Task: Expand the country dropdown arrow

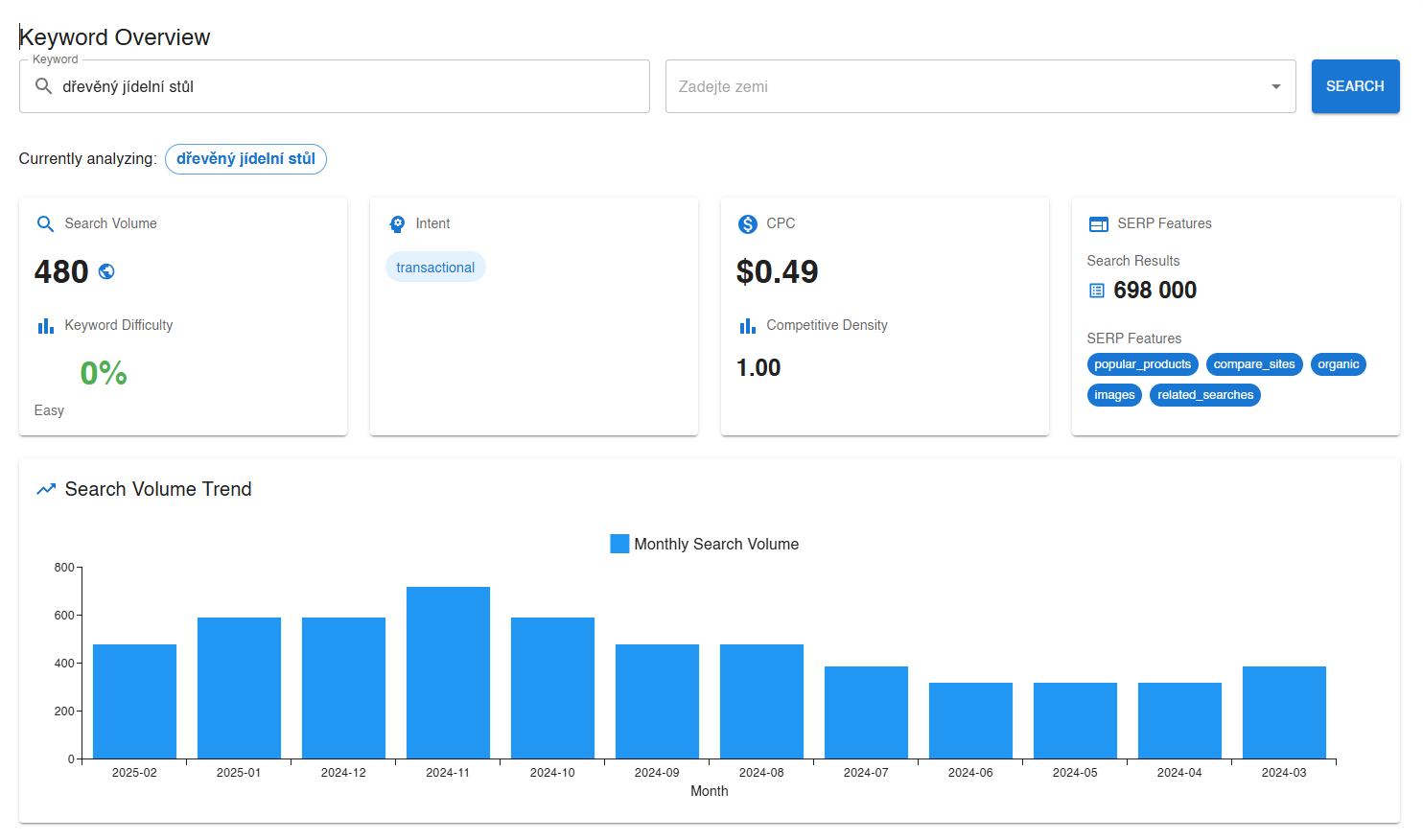Action: tap(1275, 86)
